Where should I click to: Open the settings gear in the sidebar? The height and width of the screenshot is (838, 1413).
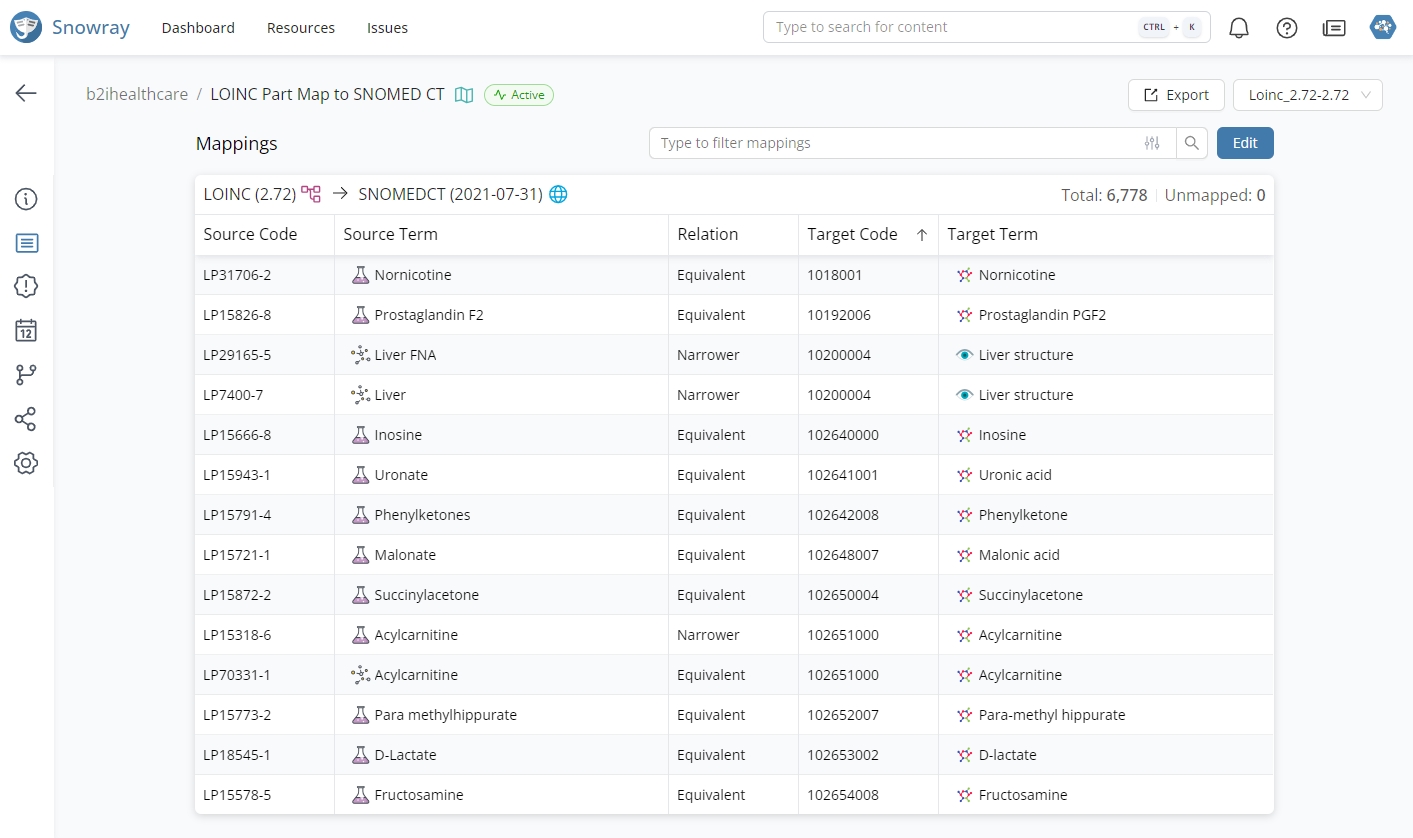pos(26,463)
